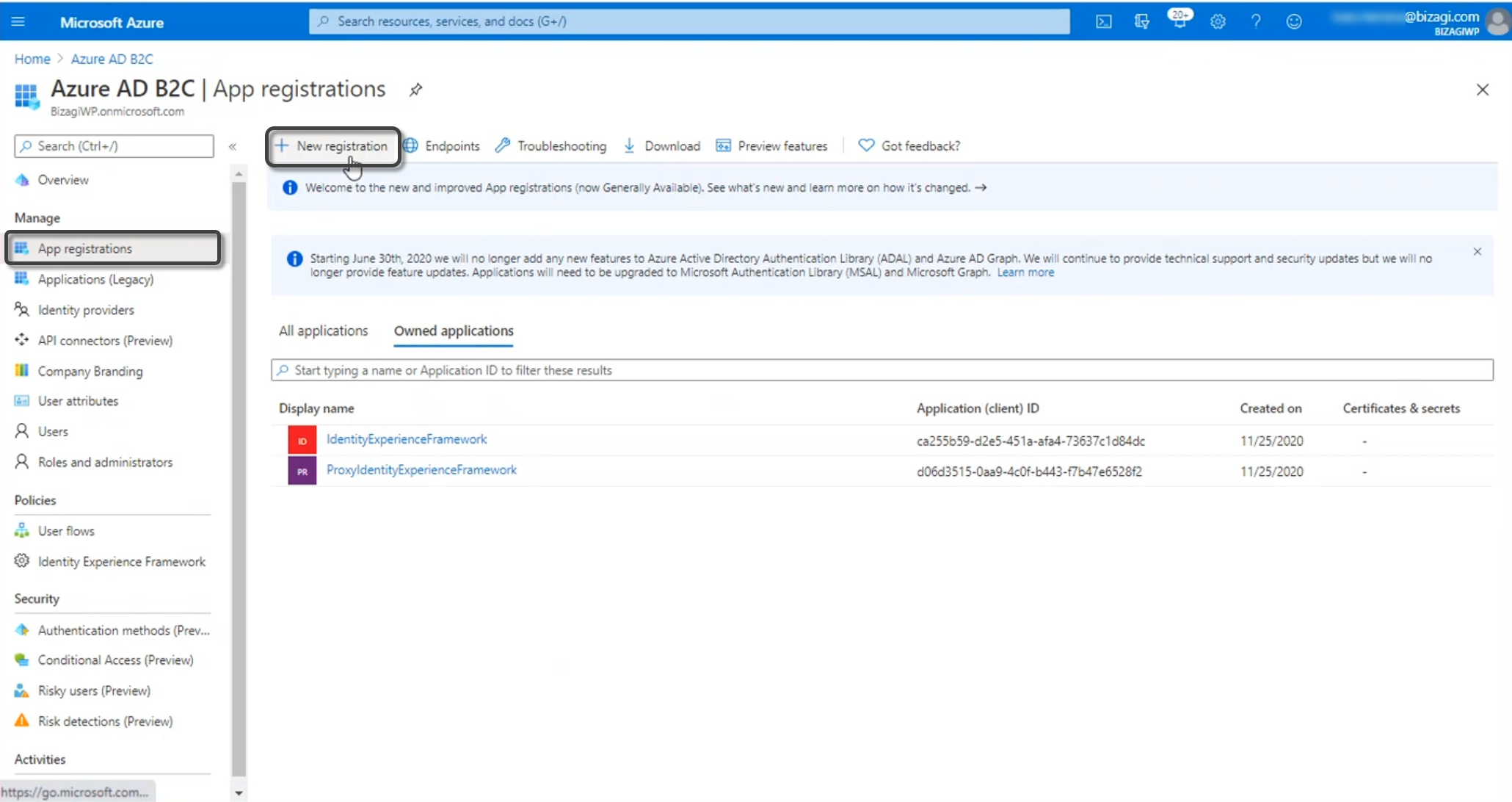Dismiss the ADAL deprecation notice banner

tap(1478, 252)
